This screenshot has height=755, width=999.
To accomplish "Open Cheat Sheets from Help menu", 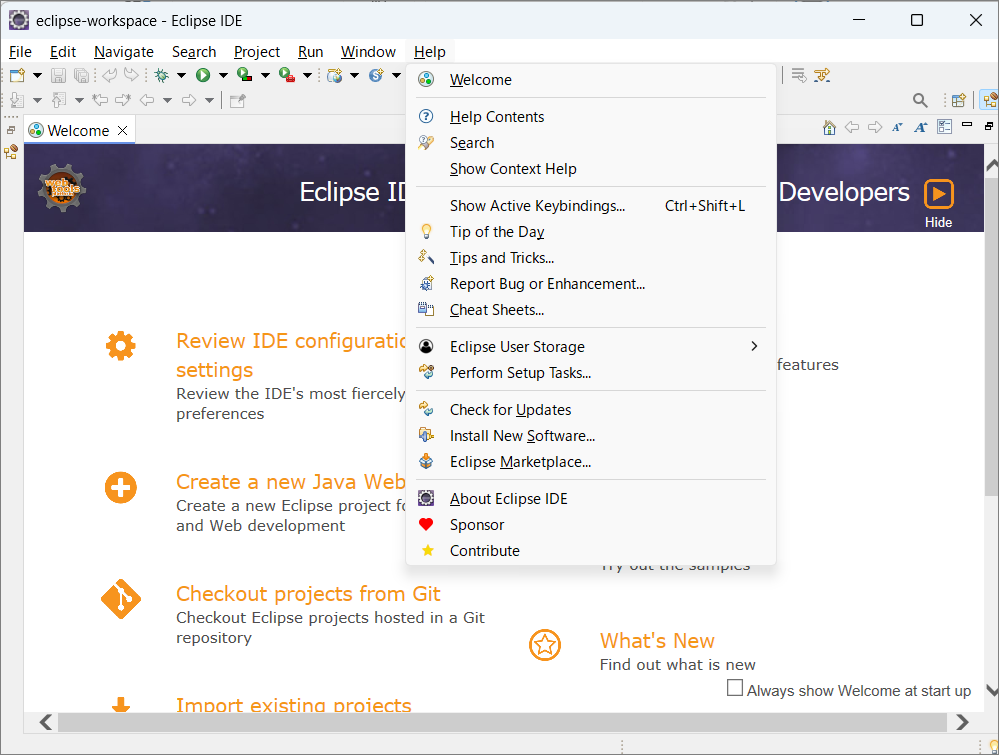I will click(x=591, y=310).
